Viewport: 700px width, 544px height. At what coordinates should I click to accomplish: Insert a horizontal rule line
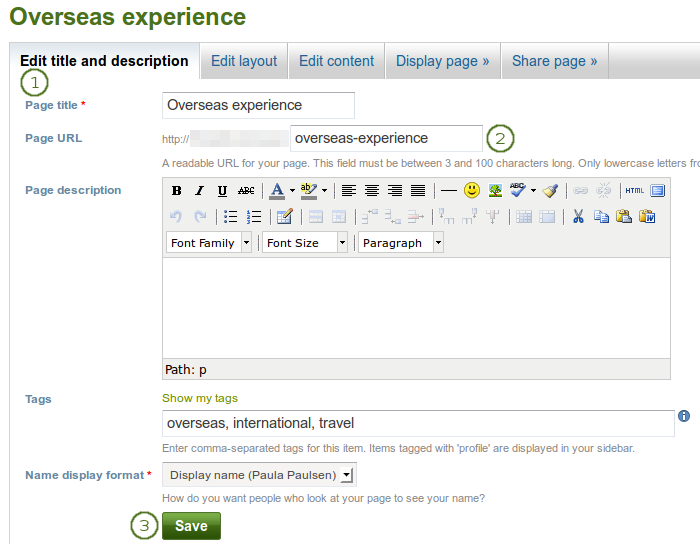tap(449, 191)
